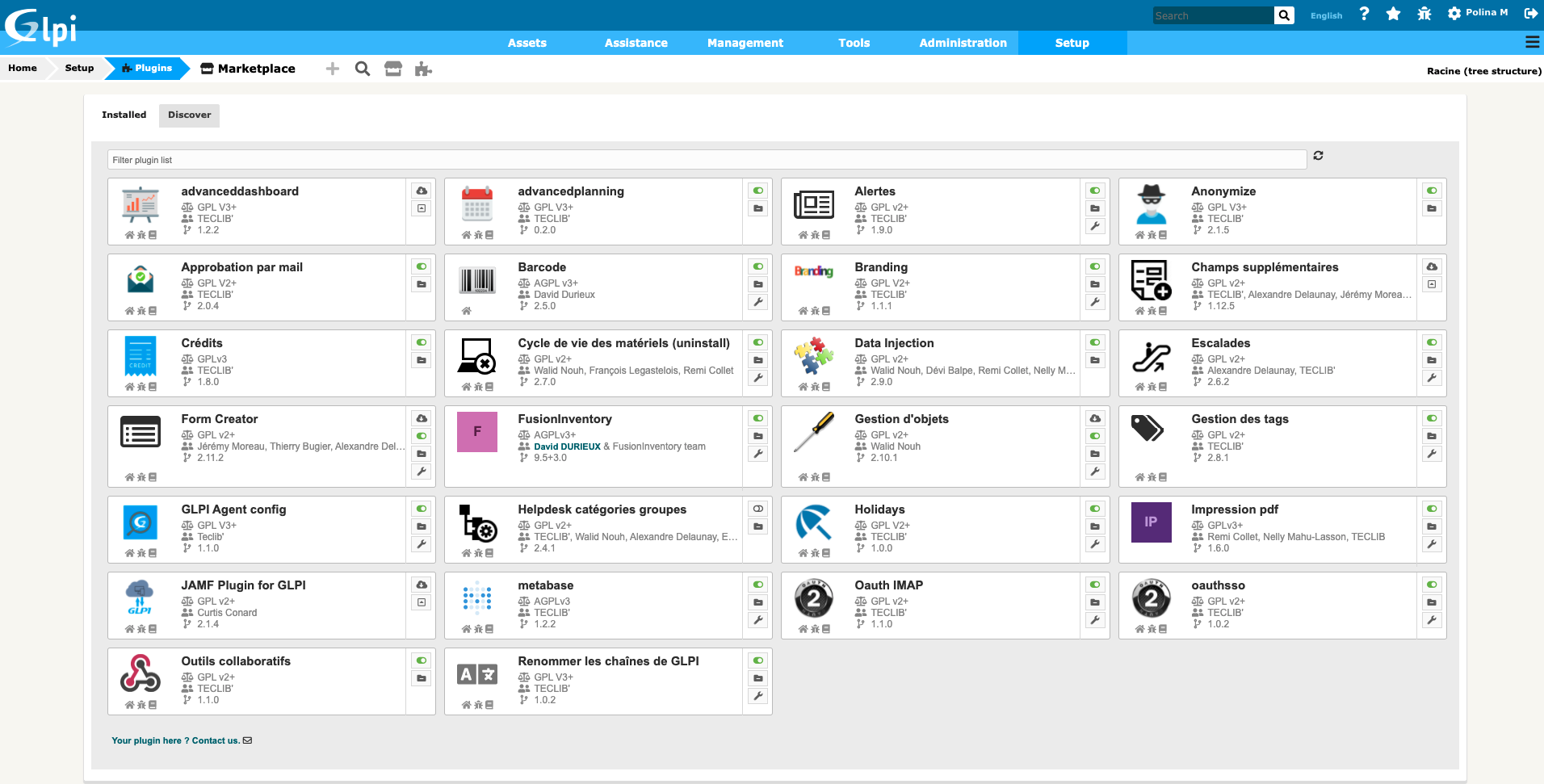
Task: Toggle the Outils collaboratifs plugin switch
Action: click(x=422, y=660)
